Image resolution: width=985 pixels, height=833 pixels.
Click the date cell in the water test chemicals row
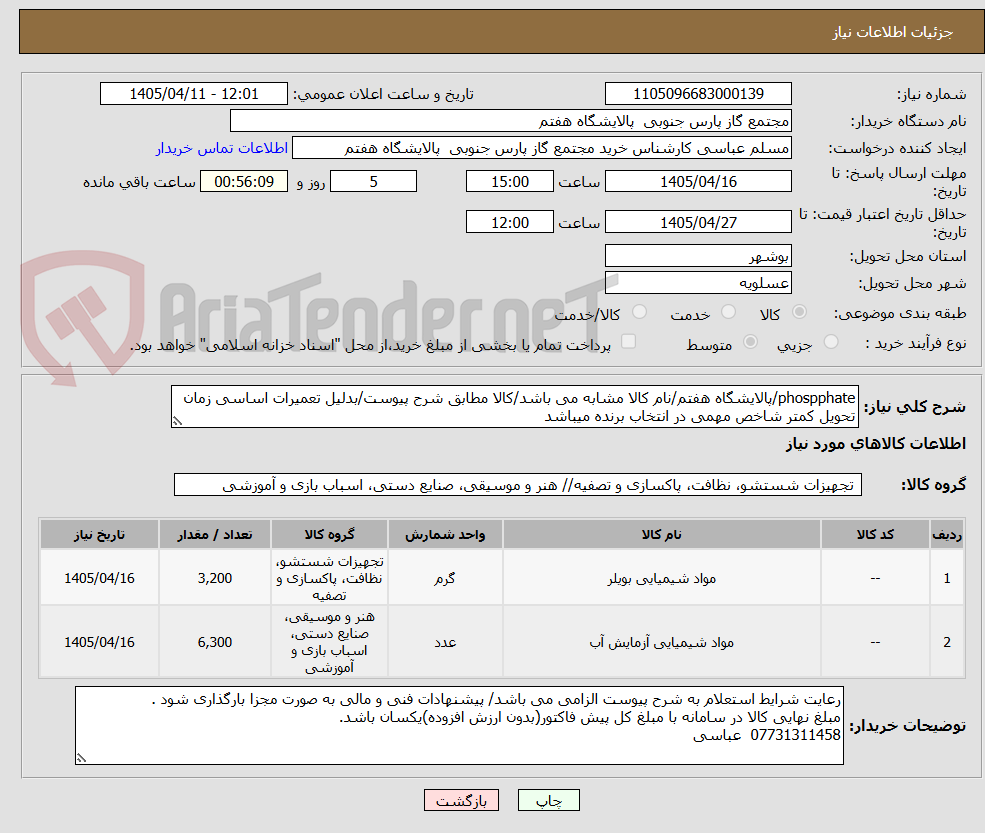99,642
